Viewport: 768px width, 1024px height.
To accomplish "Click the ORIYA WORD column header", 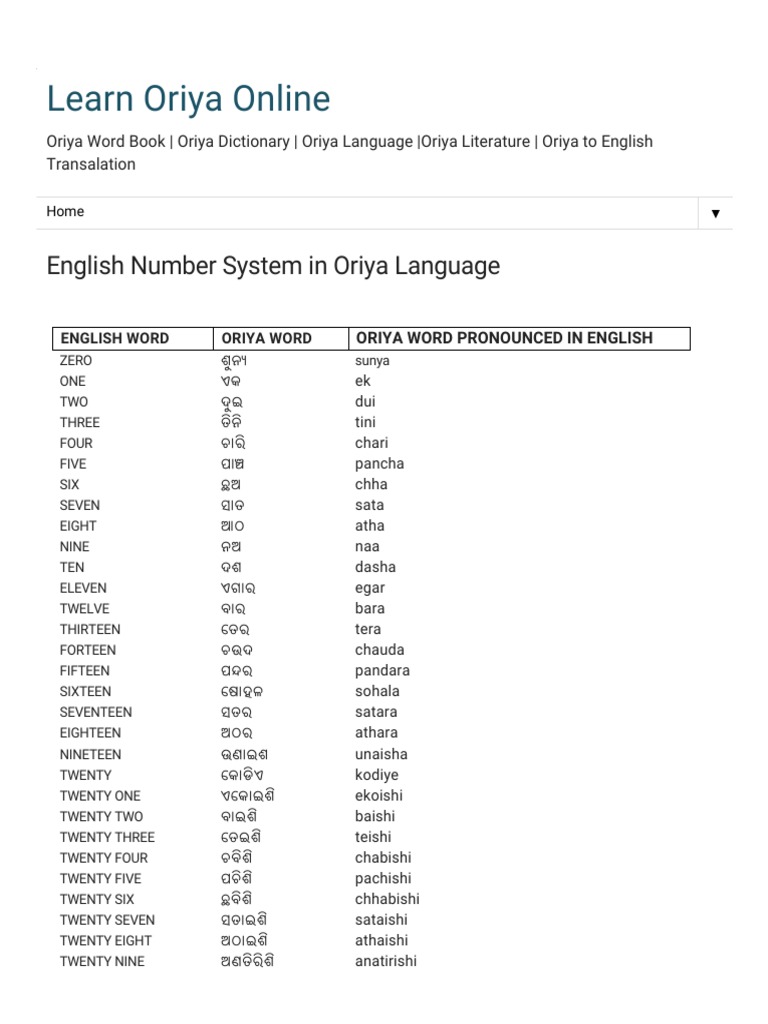I will click(266, 338).
